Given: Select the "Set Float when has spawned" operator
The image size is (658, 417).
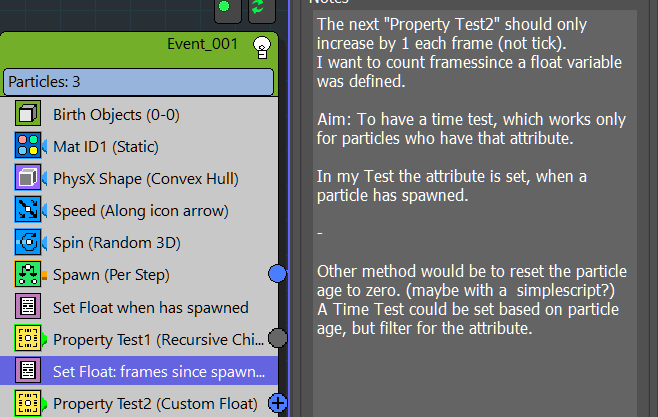Looking at the screenshot, I should (x=150, y=307).
